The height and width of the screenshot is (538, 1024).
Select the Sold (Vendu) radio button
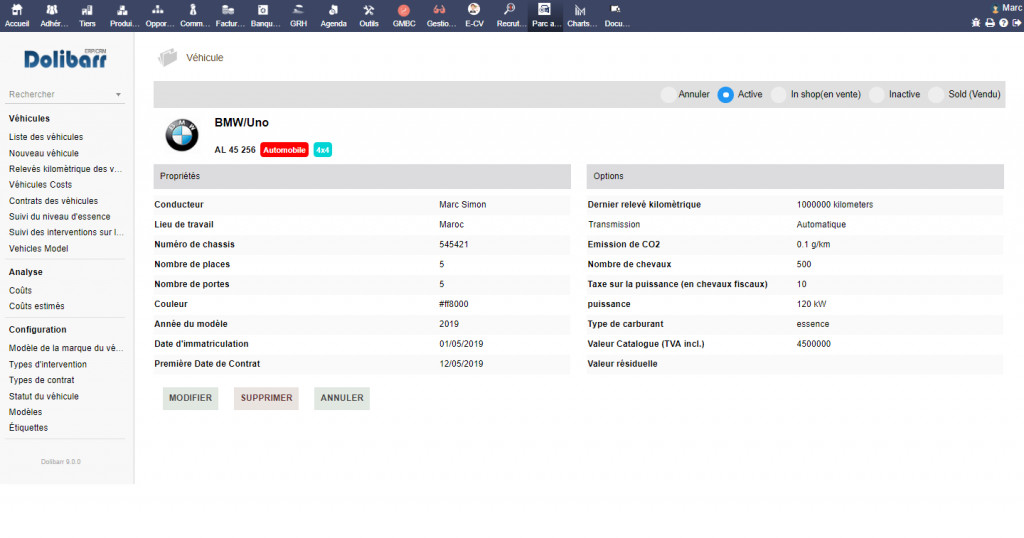tap(936, 95)
